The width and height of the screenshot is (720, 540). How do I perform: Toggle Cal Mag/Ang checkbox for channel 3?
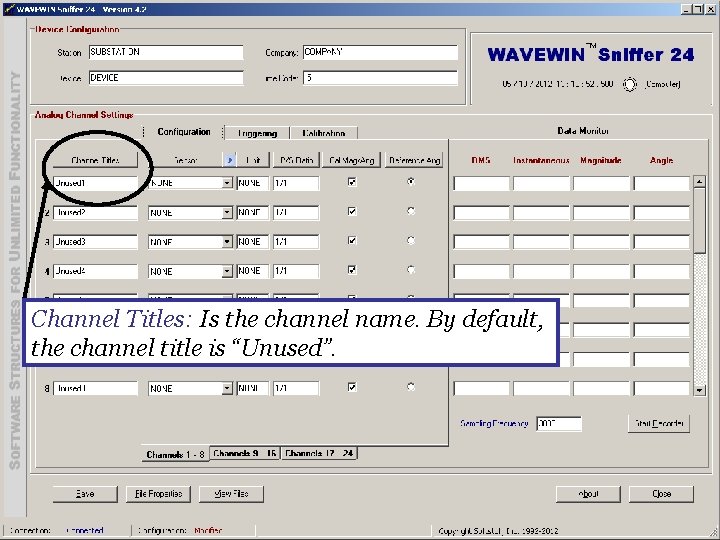tap(352, 241)
